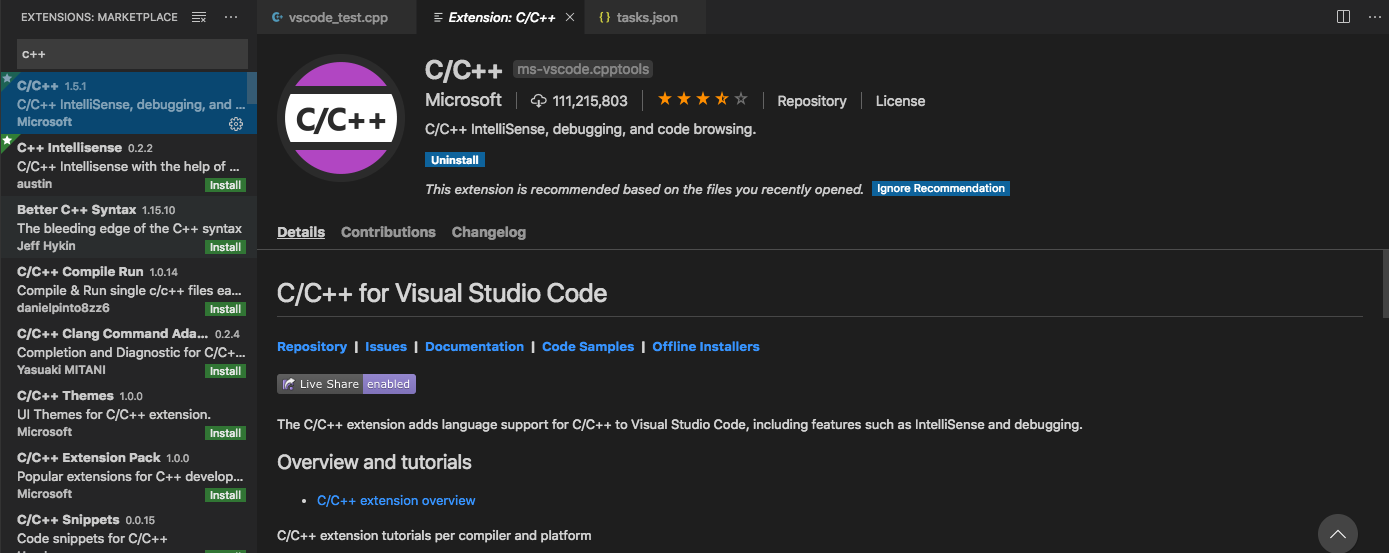Click the Microsoft publisher name
1389x553 pixels.
(x=463, y=100)
